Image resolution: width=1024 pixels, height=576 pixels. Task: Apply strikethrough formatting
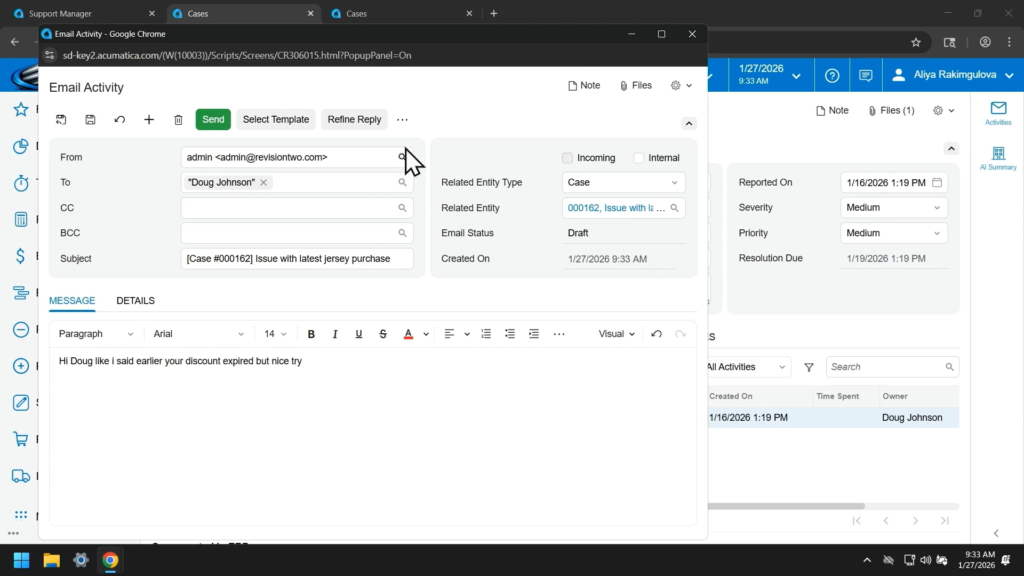point(383,334)
